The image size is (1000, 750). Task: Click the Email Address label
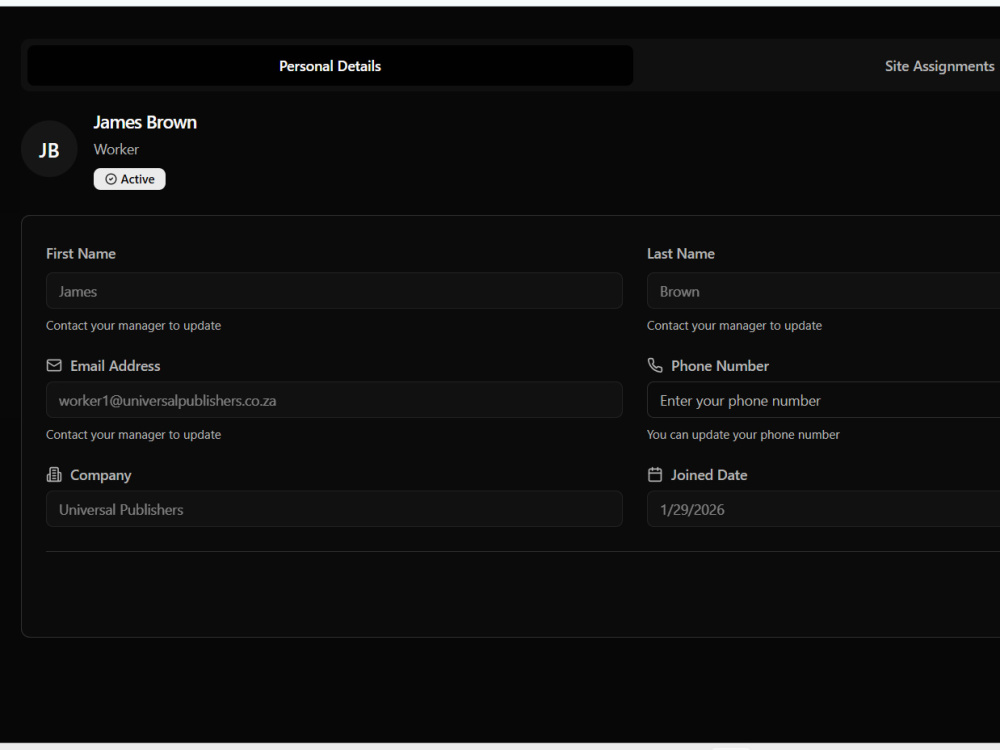[115, 366]
